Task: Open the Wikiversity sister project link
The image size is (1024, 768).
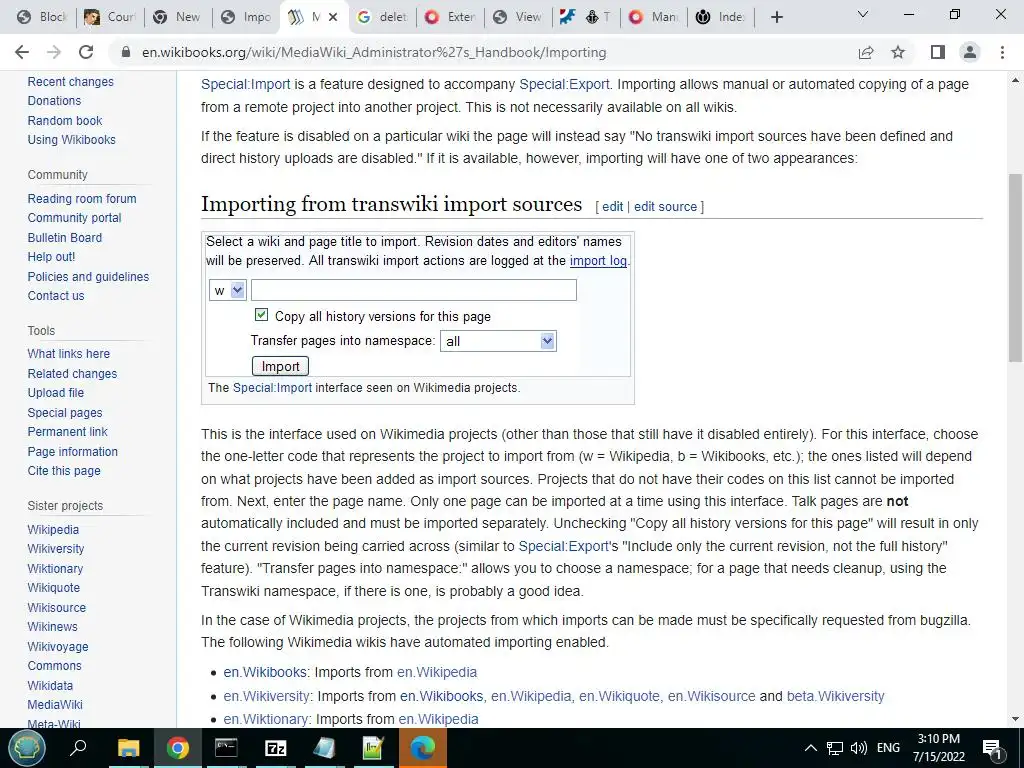Action: coord(56,549)
